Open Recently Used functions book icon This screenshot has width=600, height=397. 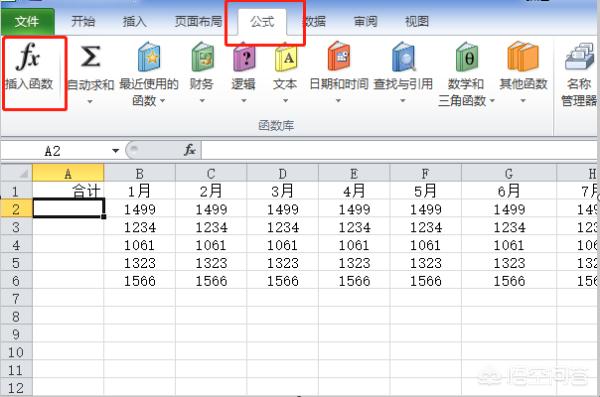coord(149,57)
